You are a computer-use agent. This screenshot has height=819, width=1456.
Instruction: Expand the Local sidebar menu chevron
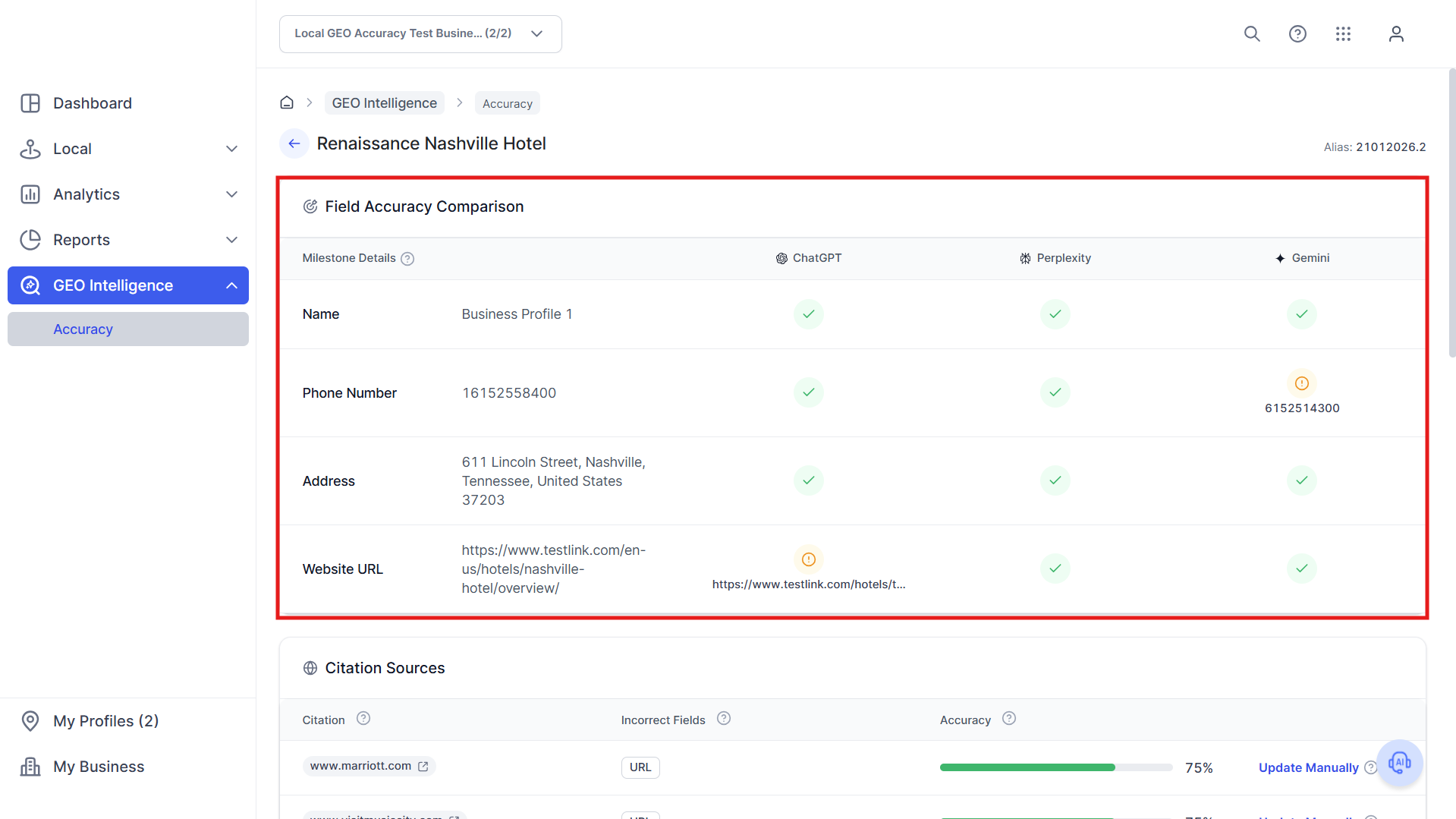(x=232, y=149)
